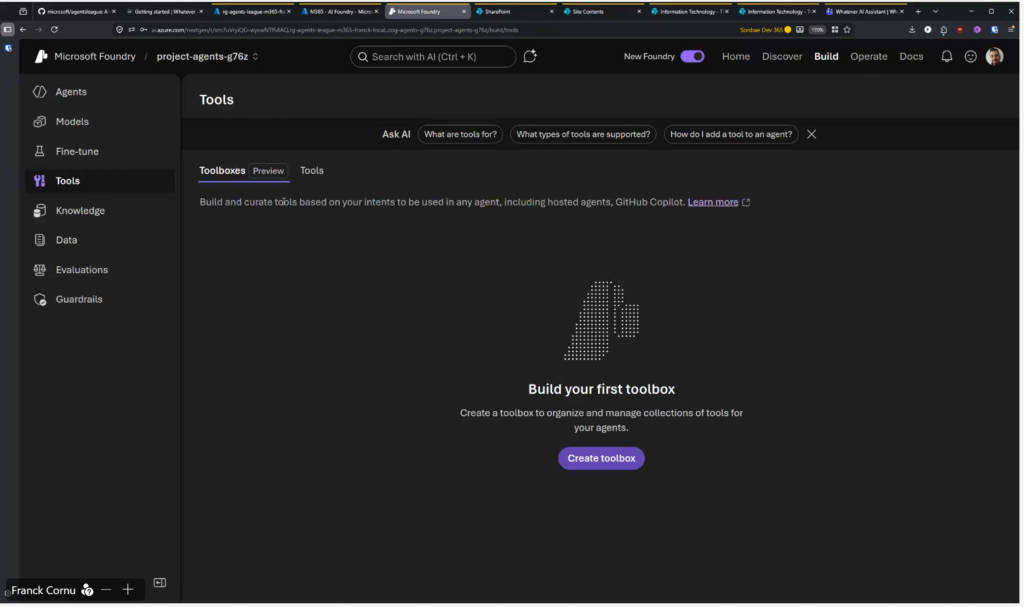Close the Microsoft Foundry browser tab
Image resolution: width=1024 pixels, height=607 pixels.
(464, 11)
